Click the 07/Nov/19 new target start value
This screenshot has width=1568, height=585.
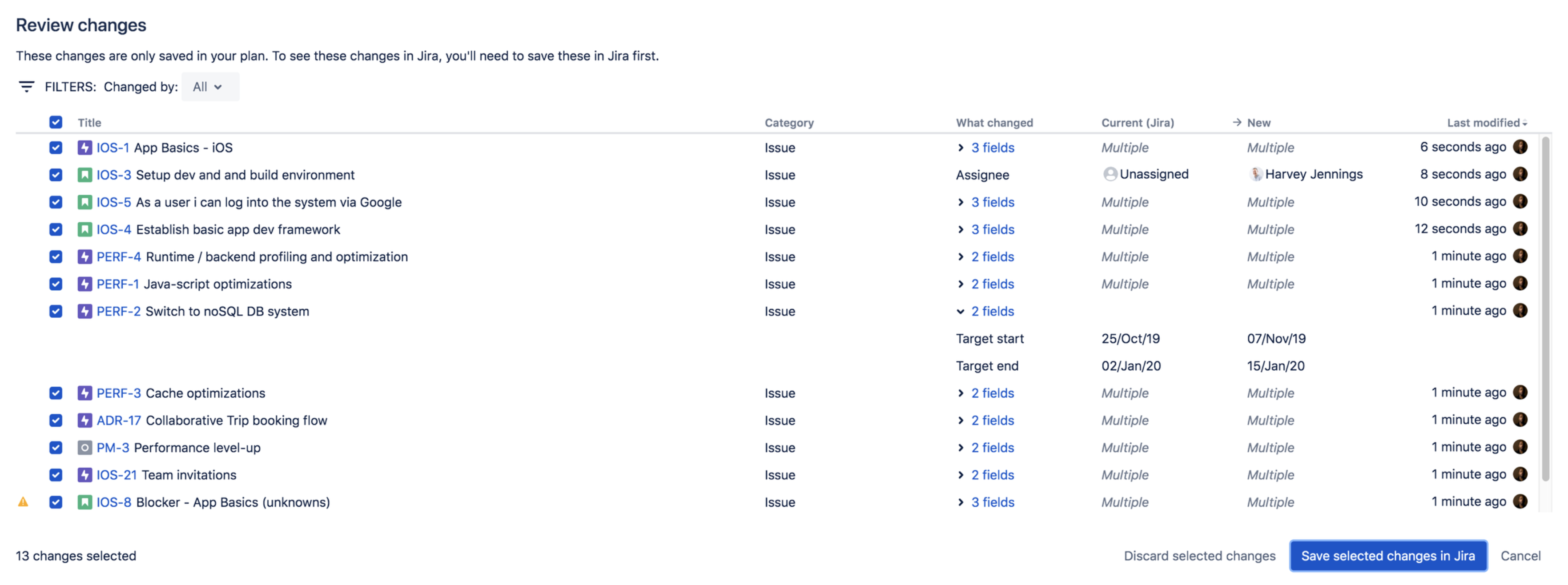pyautogui.click(x=1276, y=338)
